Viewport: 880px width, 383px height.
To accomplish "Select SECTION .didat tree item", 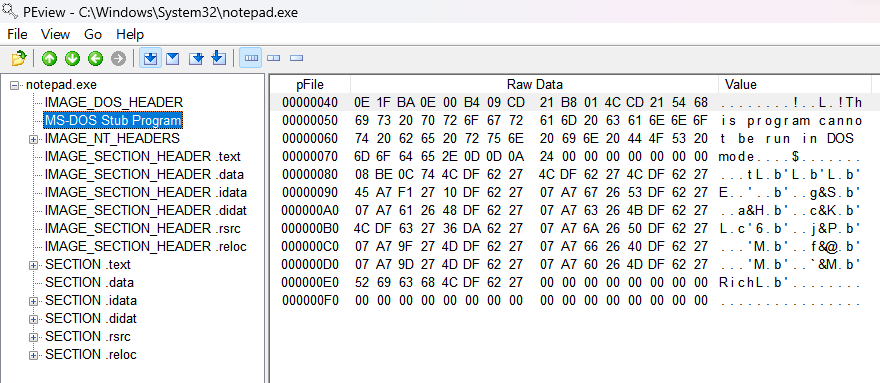I will click(91, 318).
